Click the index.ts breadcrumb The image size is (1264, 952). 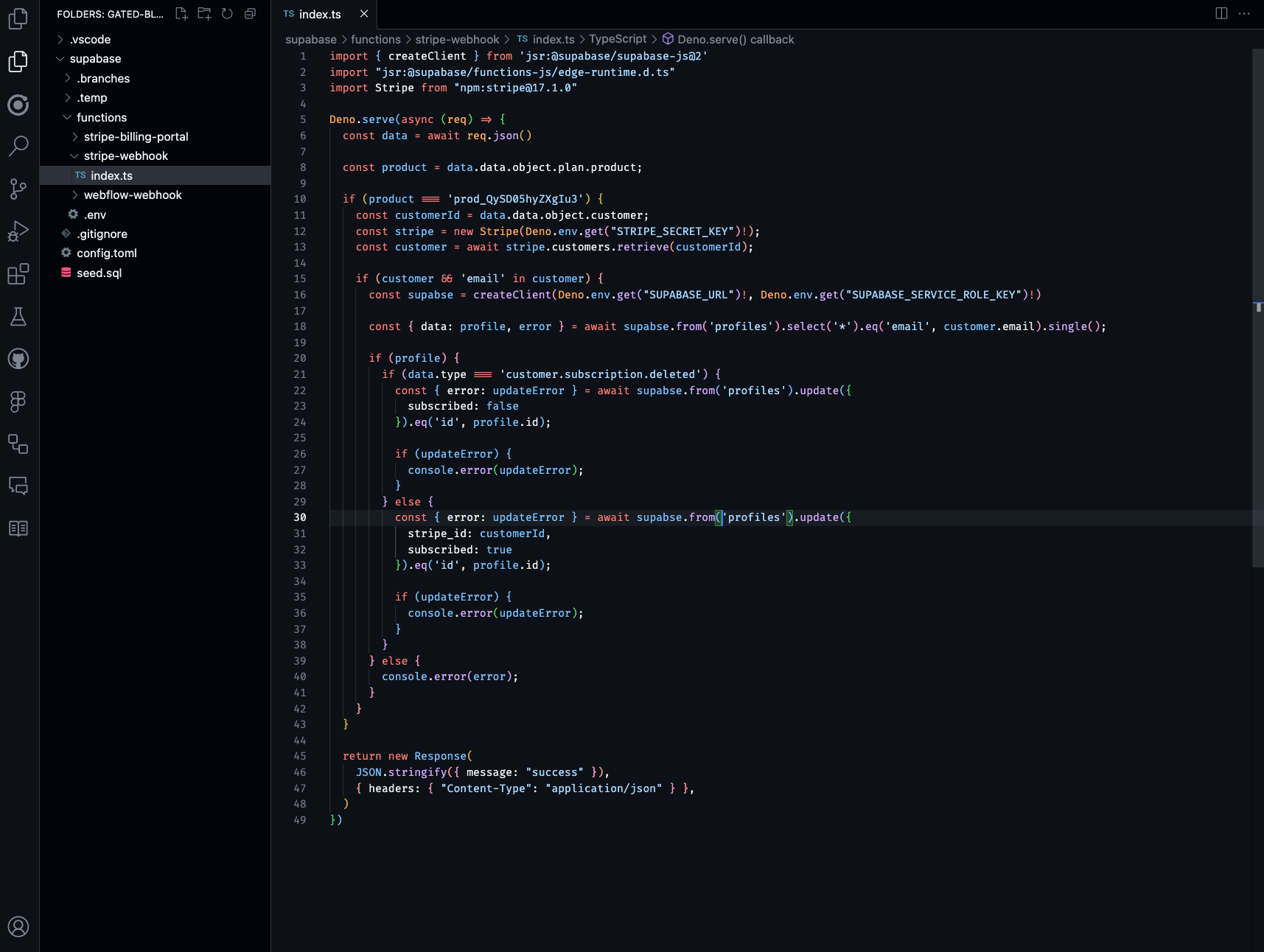coord(545,39)
